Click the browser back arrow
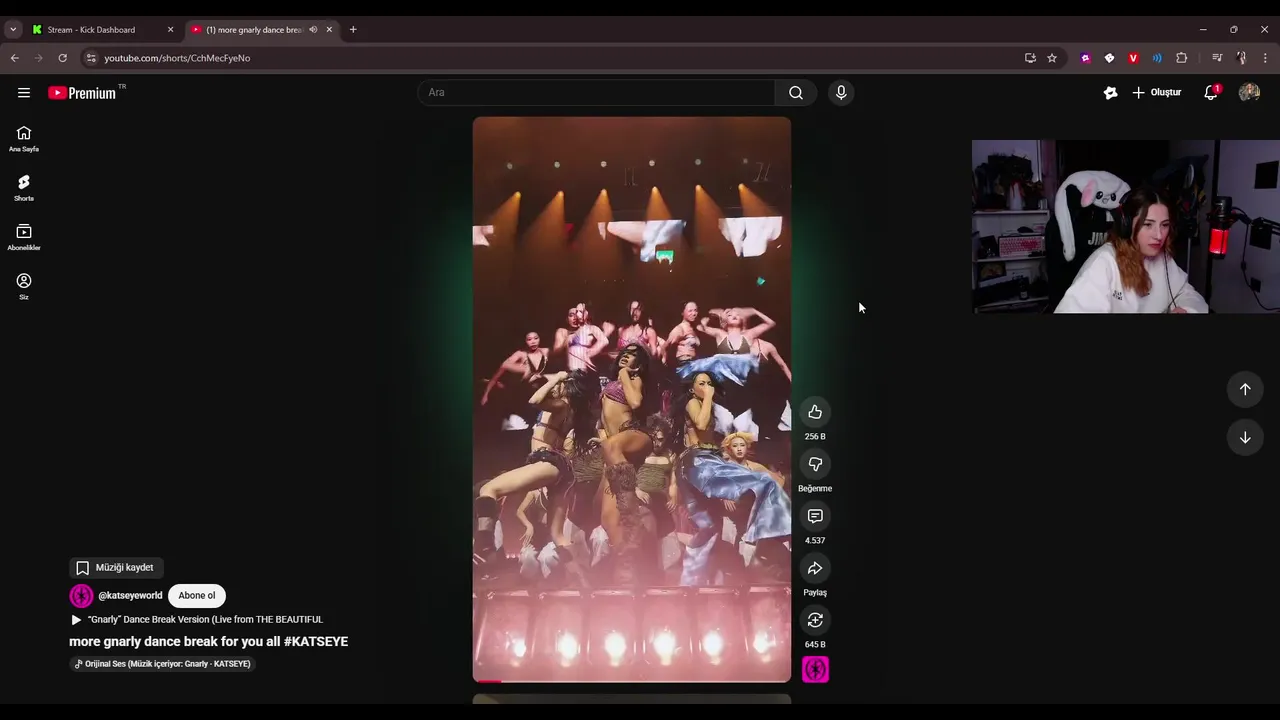This screenshot has height=720, width=1280. point(15,58)
